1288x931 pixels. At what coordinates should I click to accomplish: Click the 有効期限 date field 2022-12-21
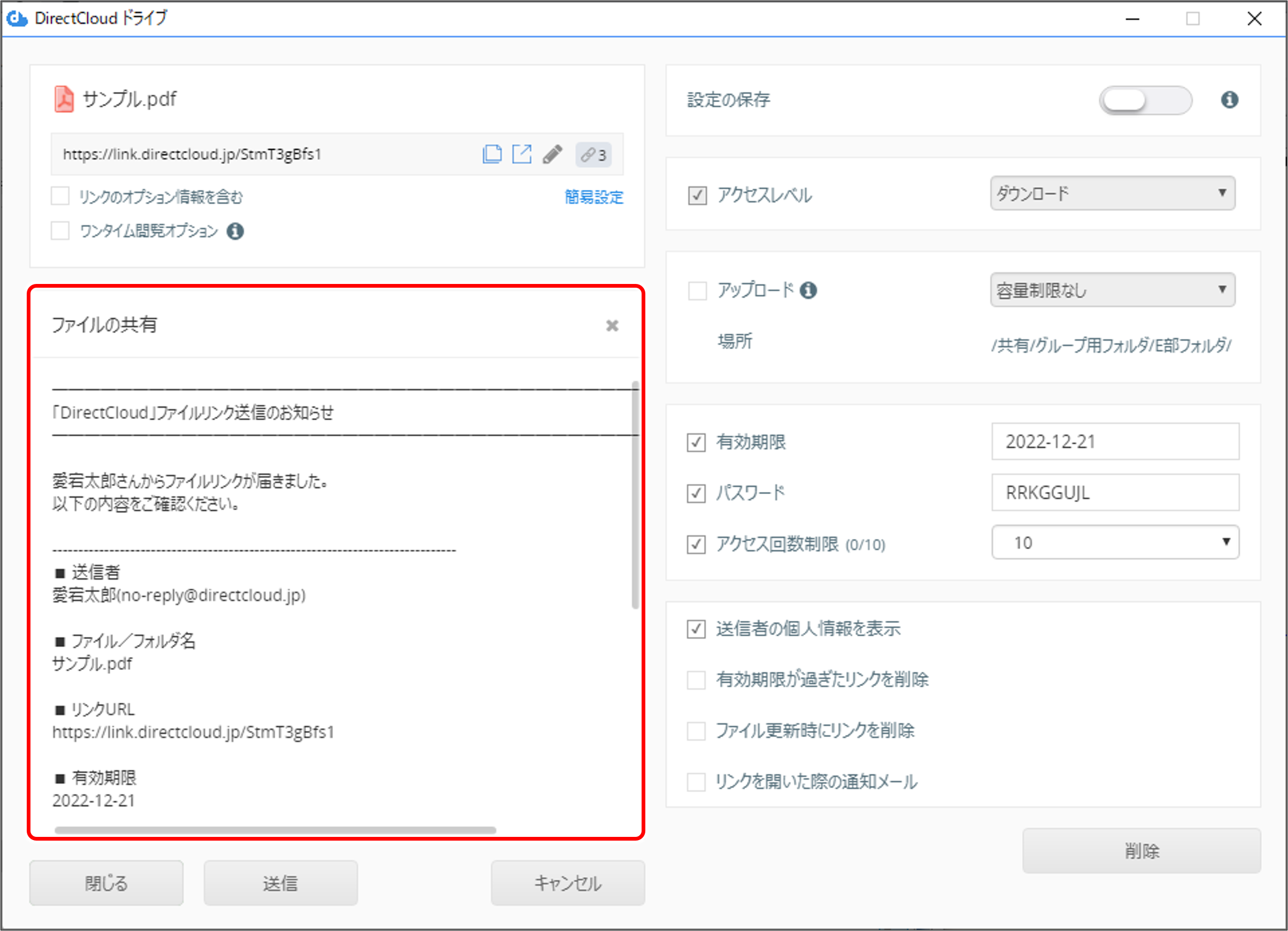[1115, 441]
